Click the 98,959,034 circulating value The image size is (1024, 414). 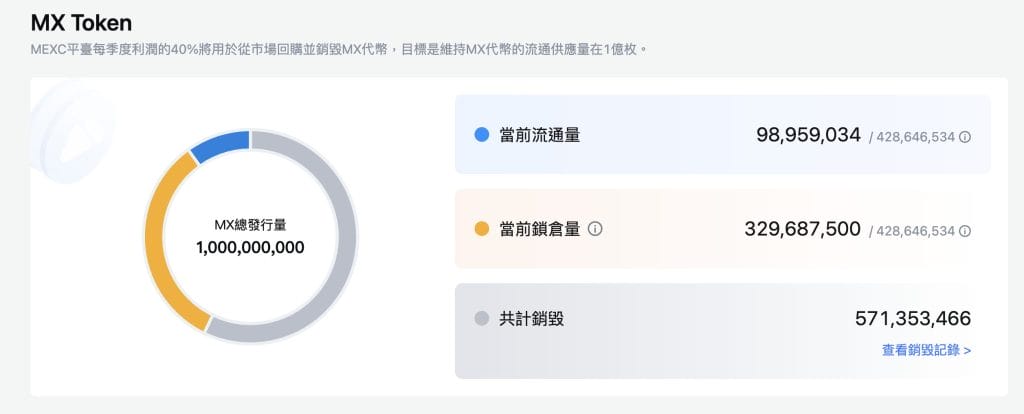[808, 135]
